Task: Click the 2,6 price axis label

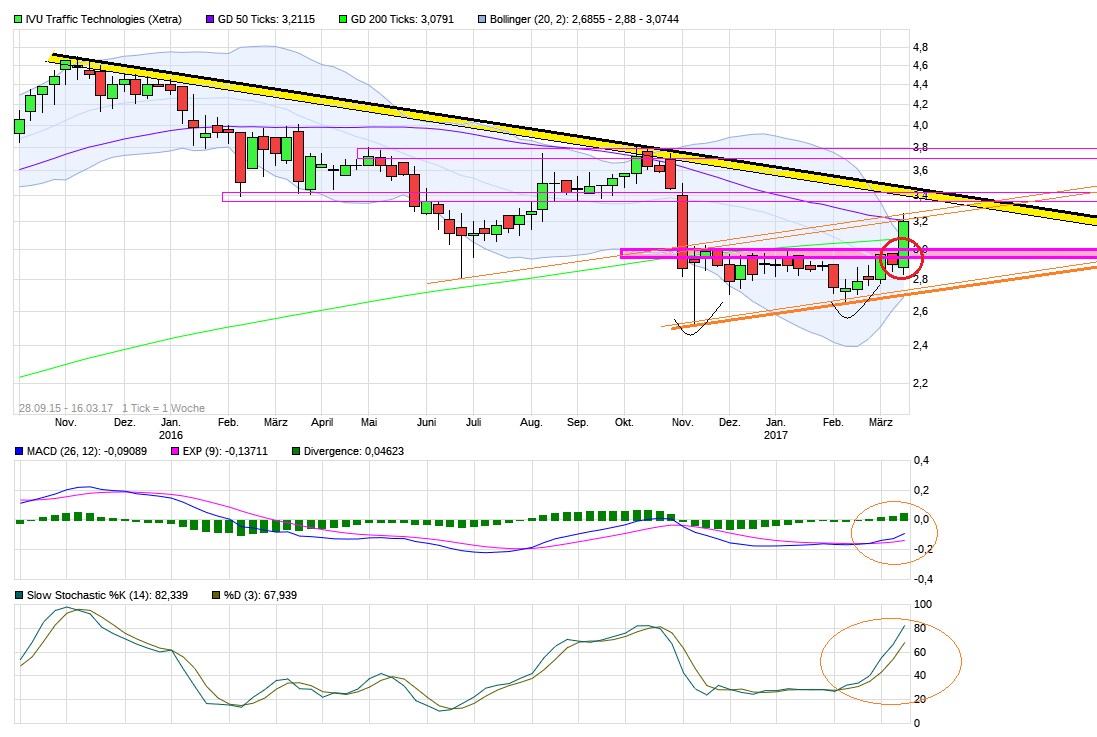Action: (921, 311)
